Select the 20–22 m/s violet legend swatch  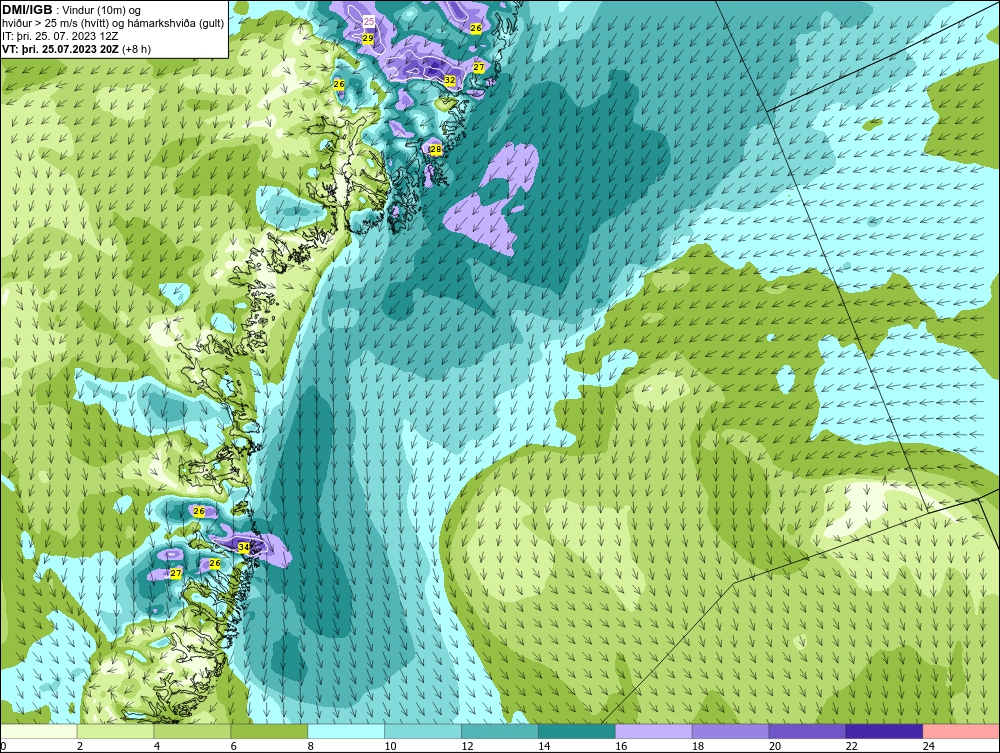pyautogui.click(x=807, y=731)
